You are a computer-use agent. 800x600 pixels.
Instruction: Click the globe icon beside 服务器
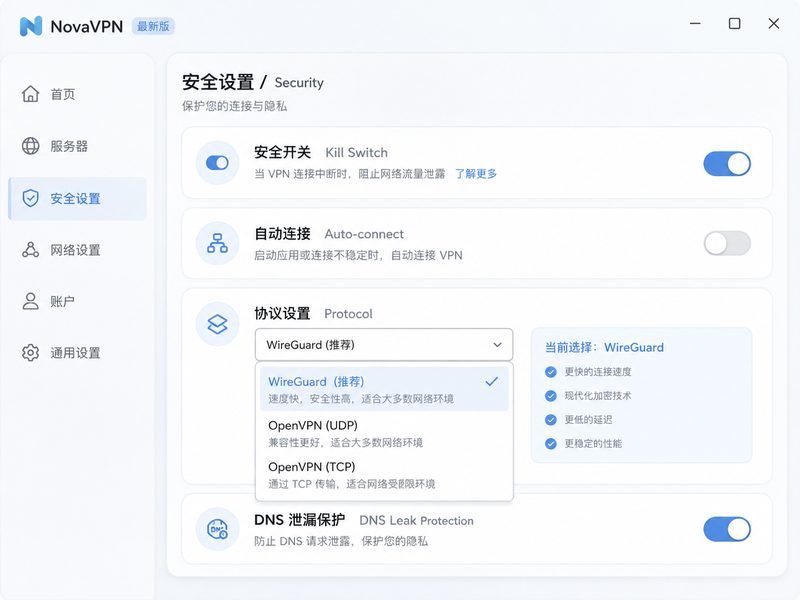click(x=31, y=146)
